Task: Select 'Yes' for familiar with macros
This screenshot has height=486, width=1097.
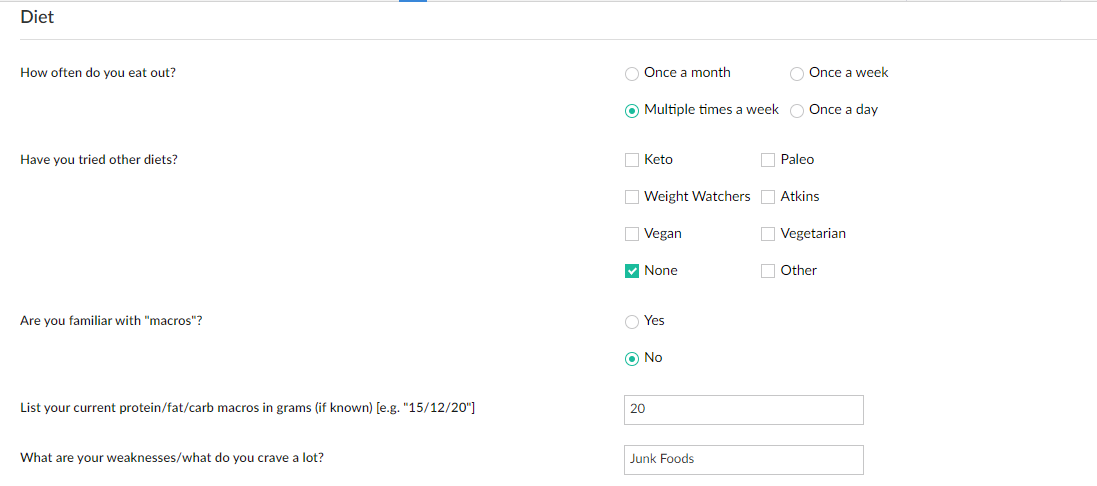Action: coord(632,321)
